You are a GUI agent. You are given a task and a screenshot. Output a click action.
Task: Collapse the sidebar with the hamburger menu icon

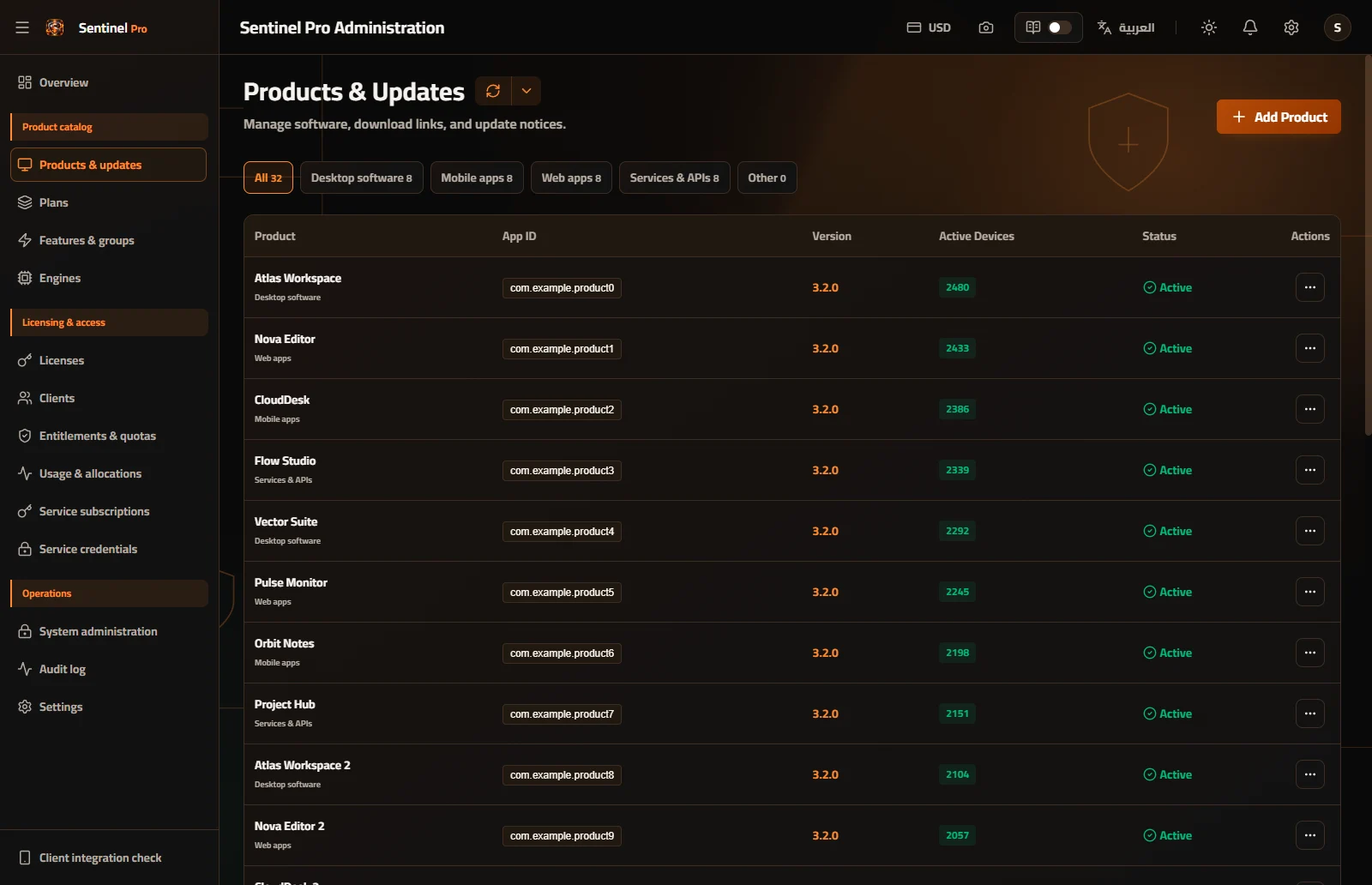[x=22, y=27]
